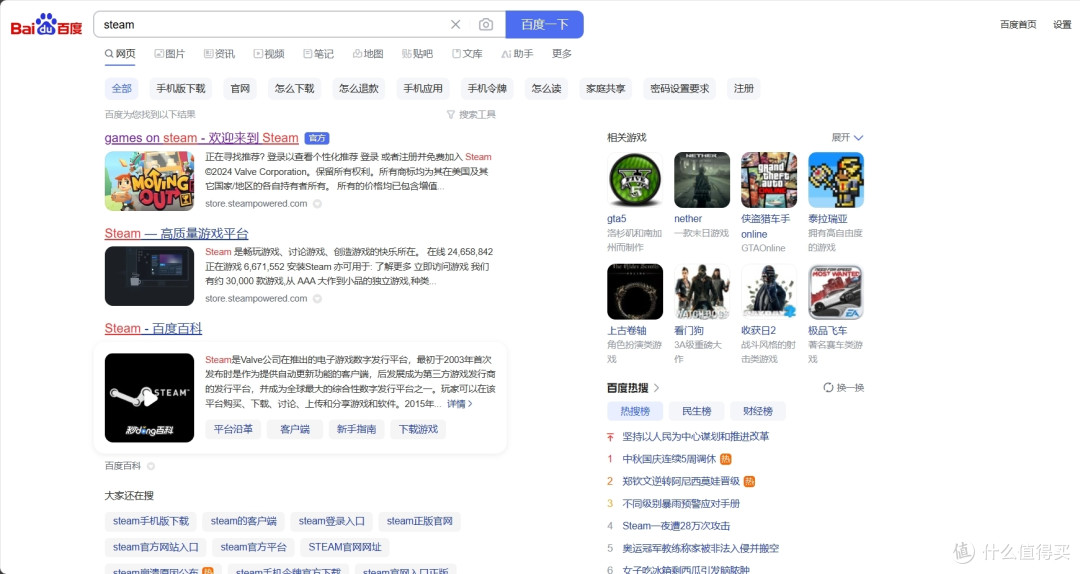Select the 手机令牌 filter chip

click(x=487, y=88)
